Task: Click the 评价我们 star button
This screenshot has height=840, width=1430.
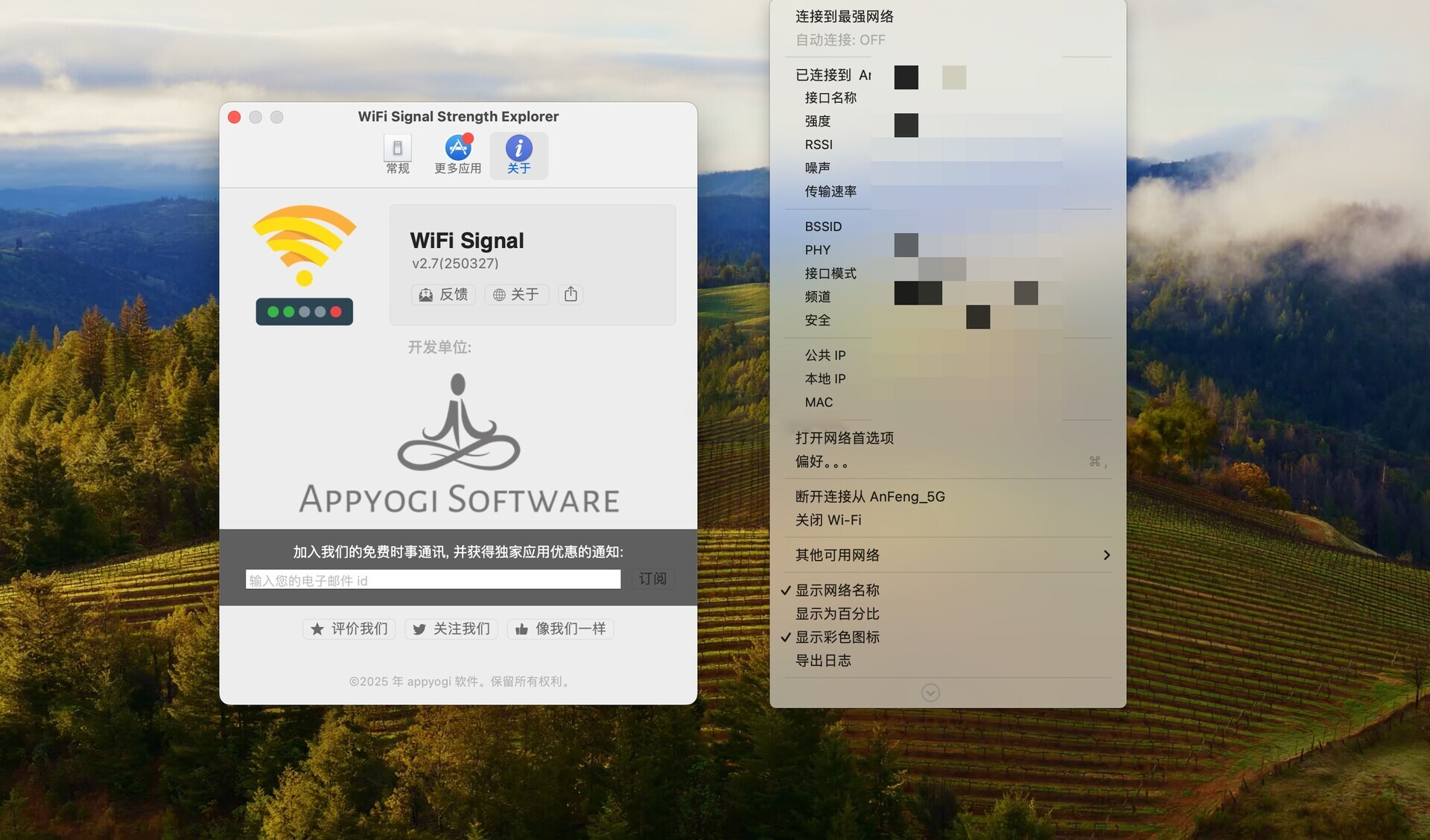Action: click(349, 629)
